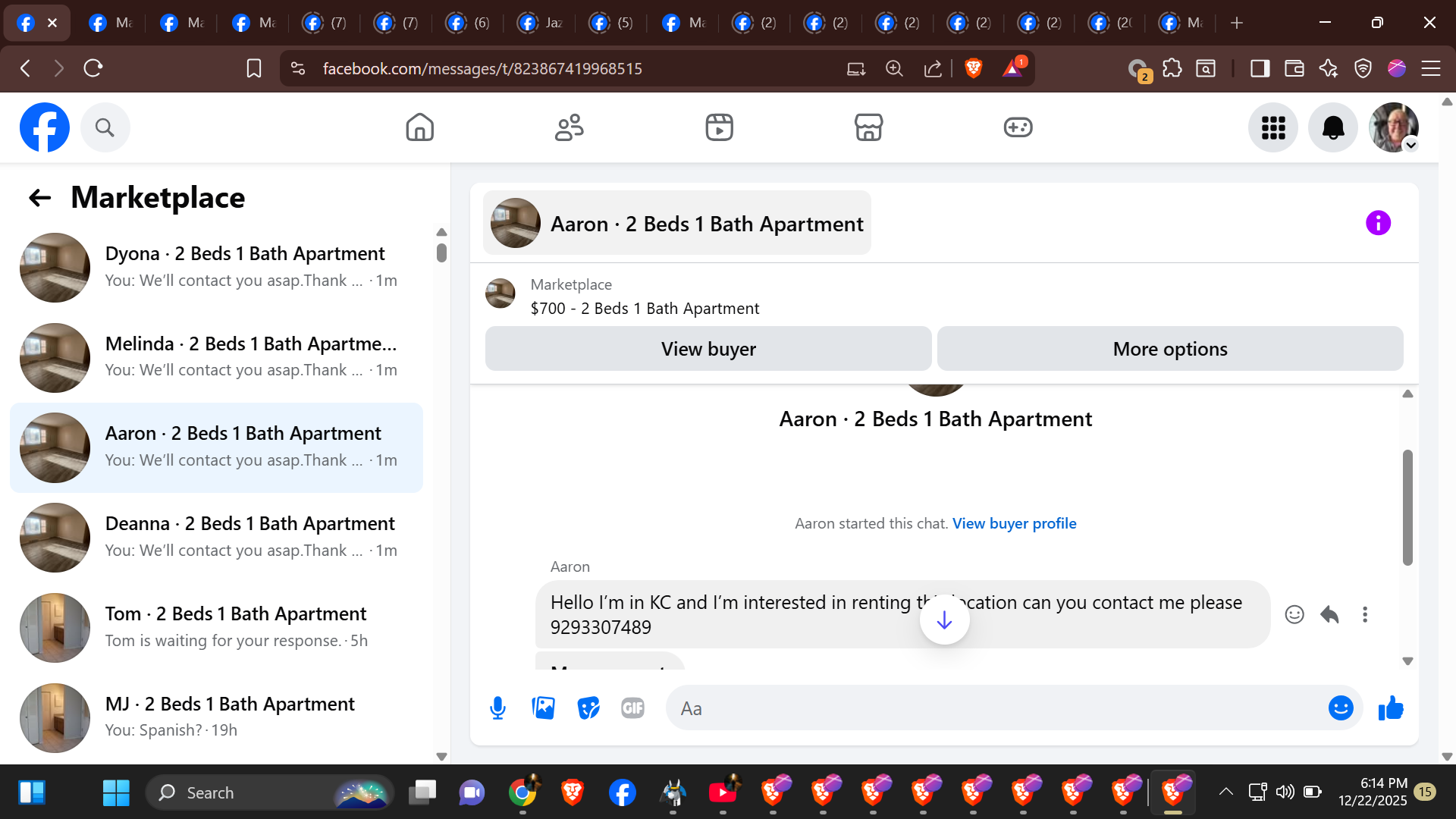Toggle bookmark for this page
This screenshot has width=1456, height=819.
coord(254,69)
